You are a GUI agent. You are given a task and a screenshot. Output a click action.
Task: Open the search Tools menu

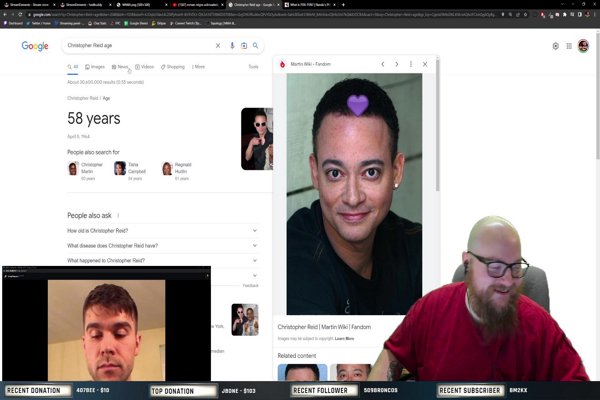tap(253, 67)
